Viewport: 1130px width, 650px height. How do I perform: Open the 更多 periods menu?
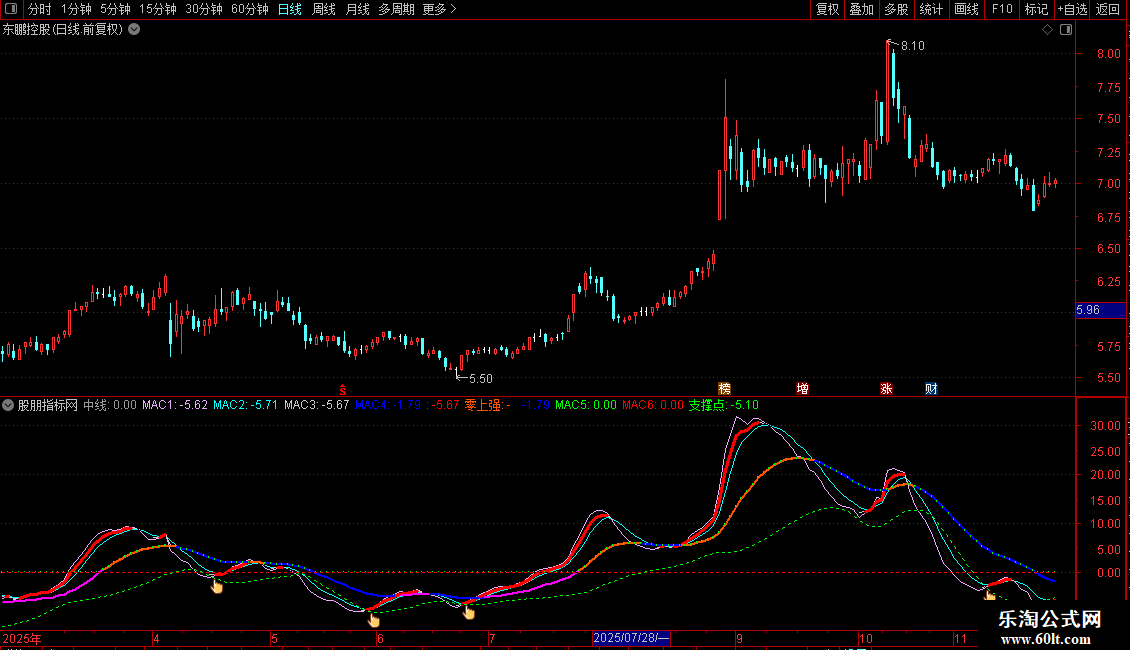point(439,9)
